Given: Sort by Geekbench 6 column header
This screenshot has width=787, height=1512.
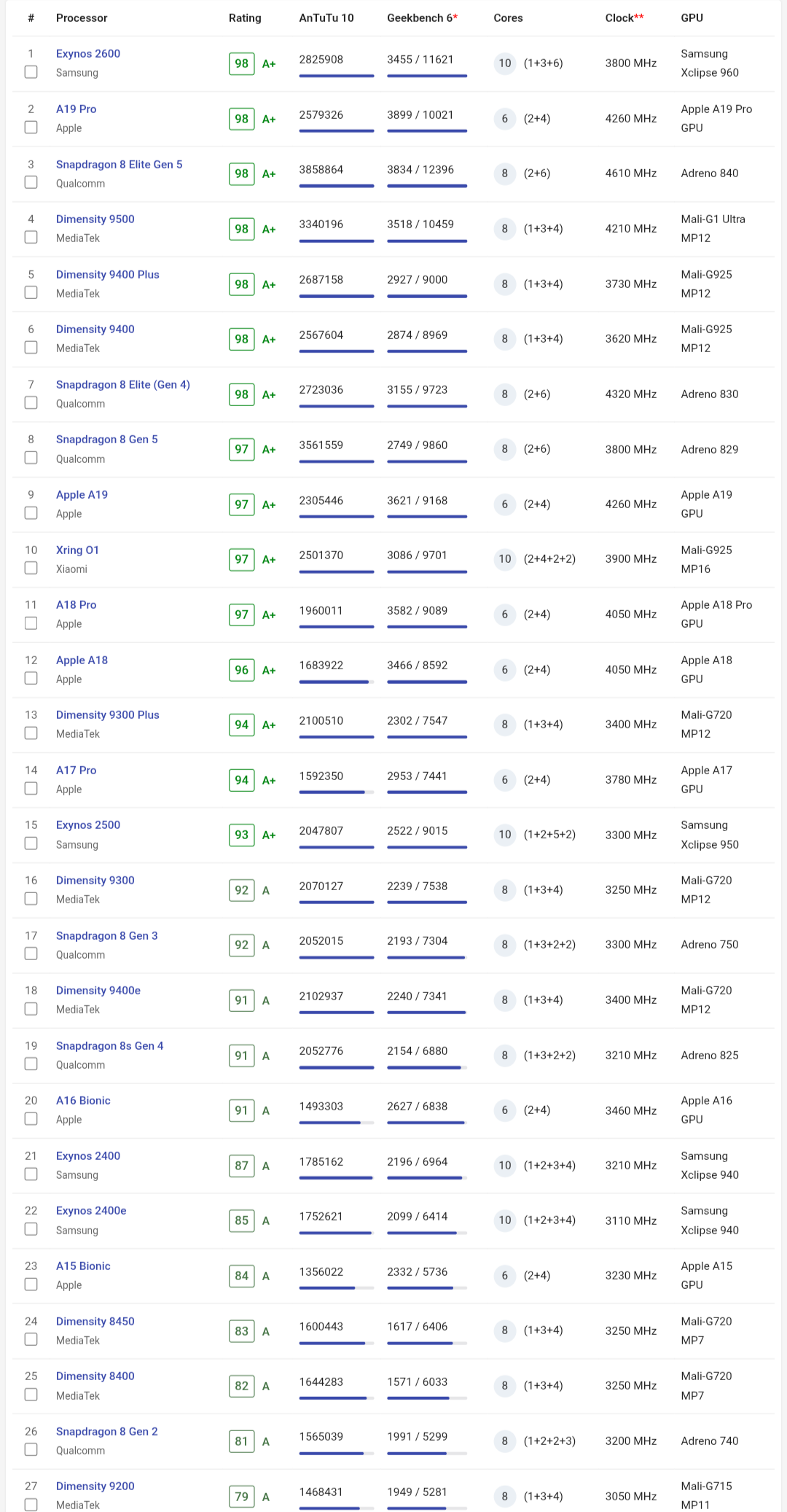Looking at the screenshot, I should (x=422, y=17).
